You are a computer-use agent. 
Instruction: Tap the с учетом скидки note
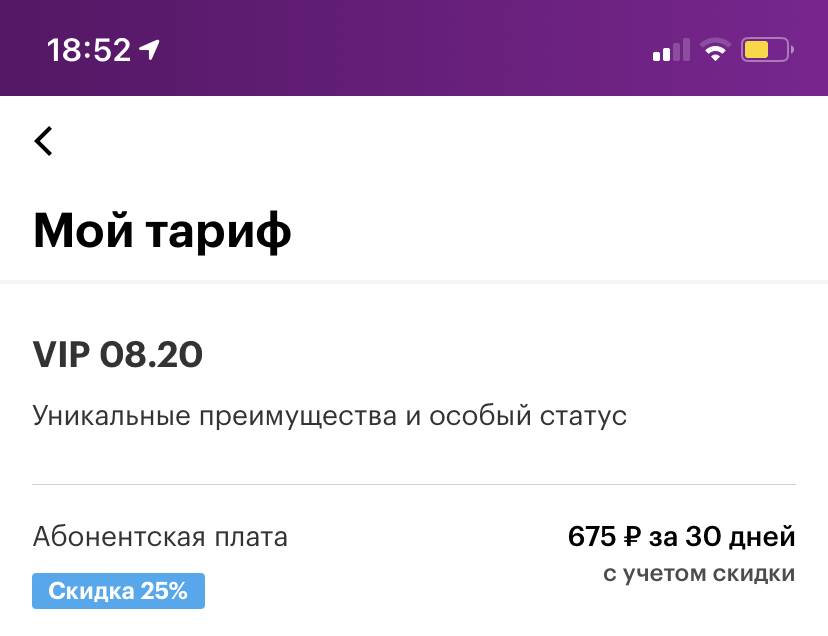tap(699, 574)
